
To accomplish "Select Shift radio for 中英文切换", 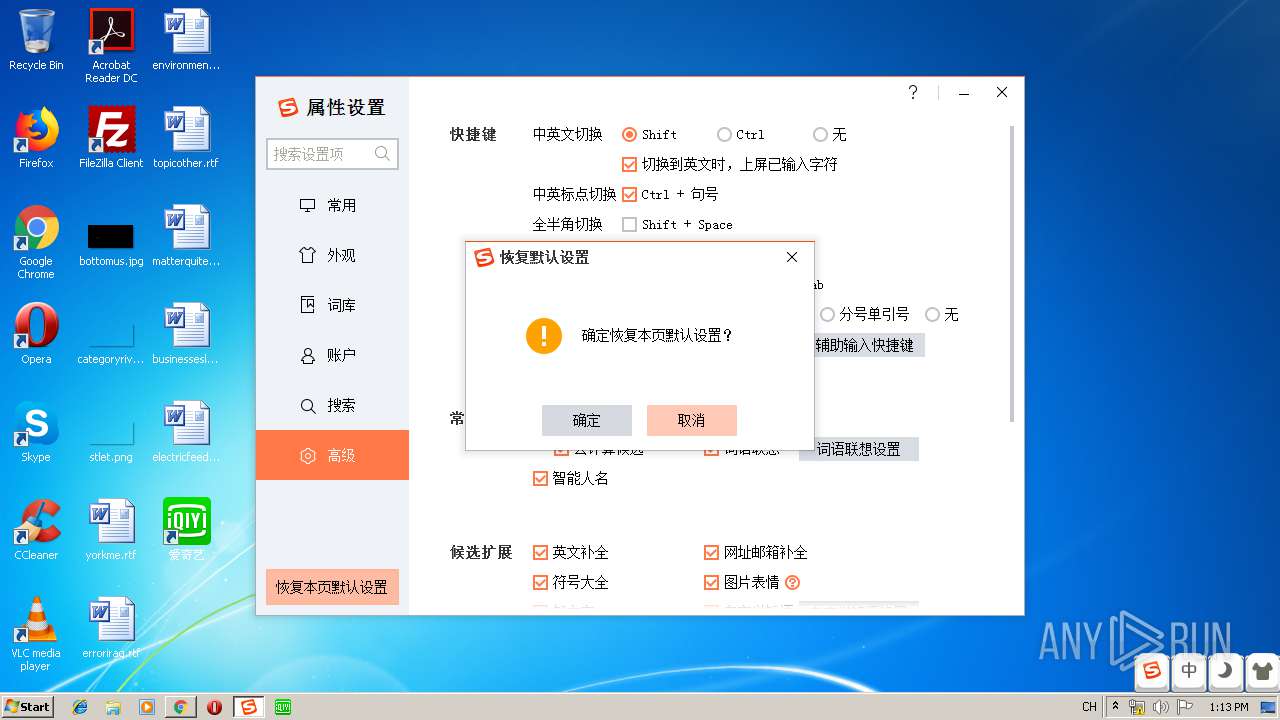I will click(629, 134).
